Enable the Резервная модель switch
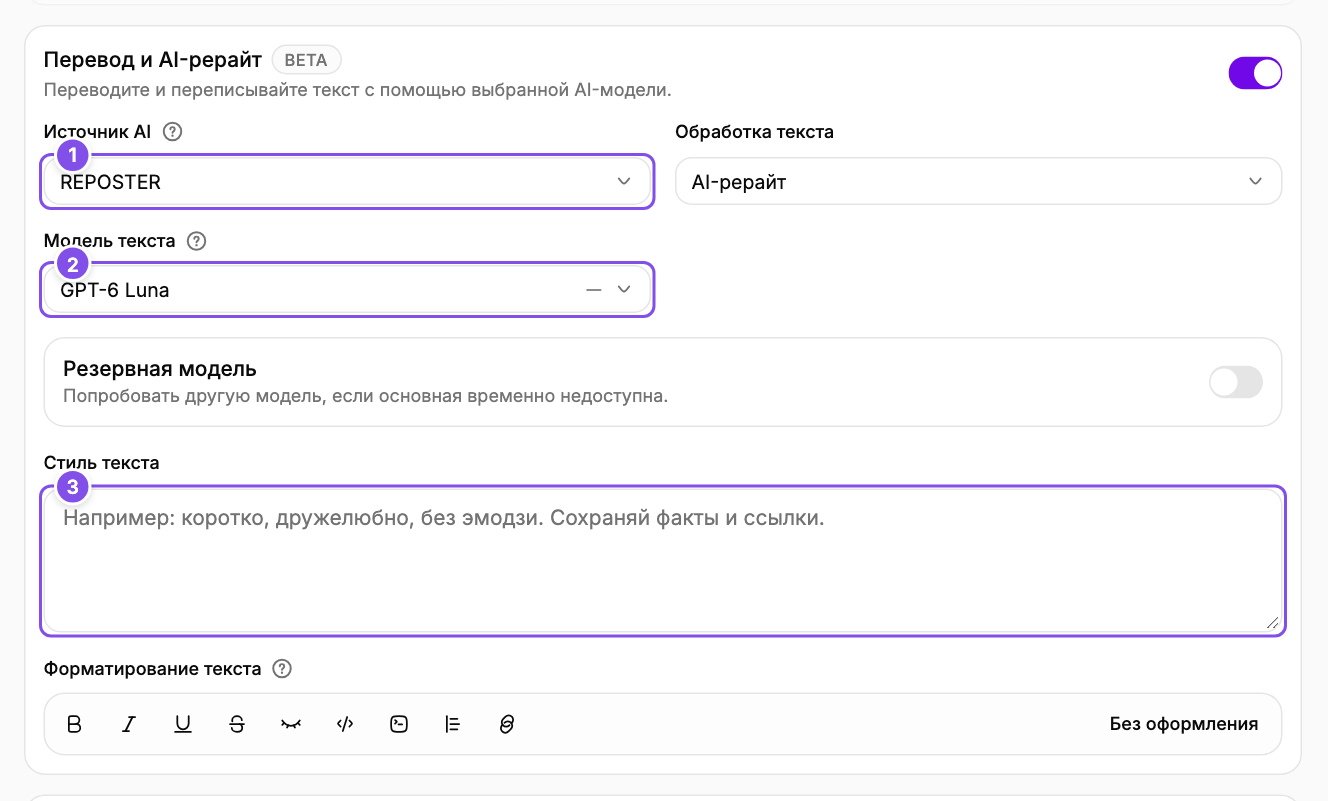This screenshot has width=1328, height=801. [1236, 382]
